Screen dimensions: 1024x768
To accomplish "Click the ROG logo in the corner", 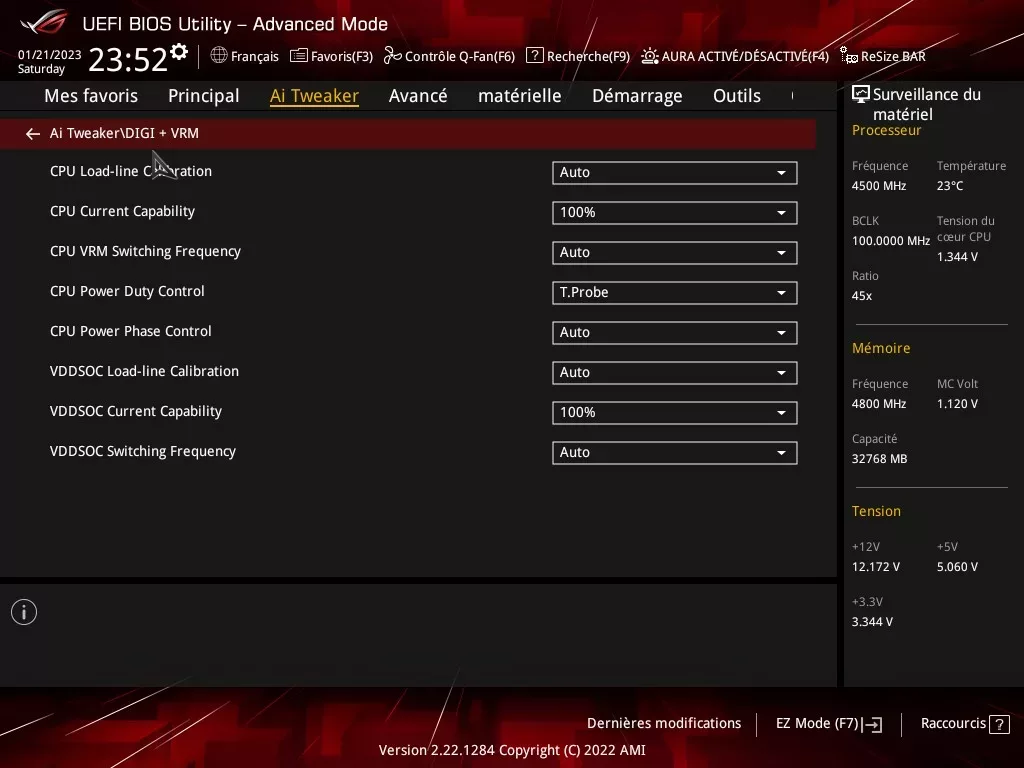I will tap(40, 22).
